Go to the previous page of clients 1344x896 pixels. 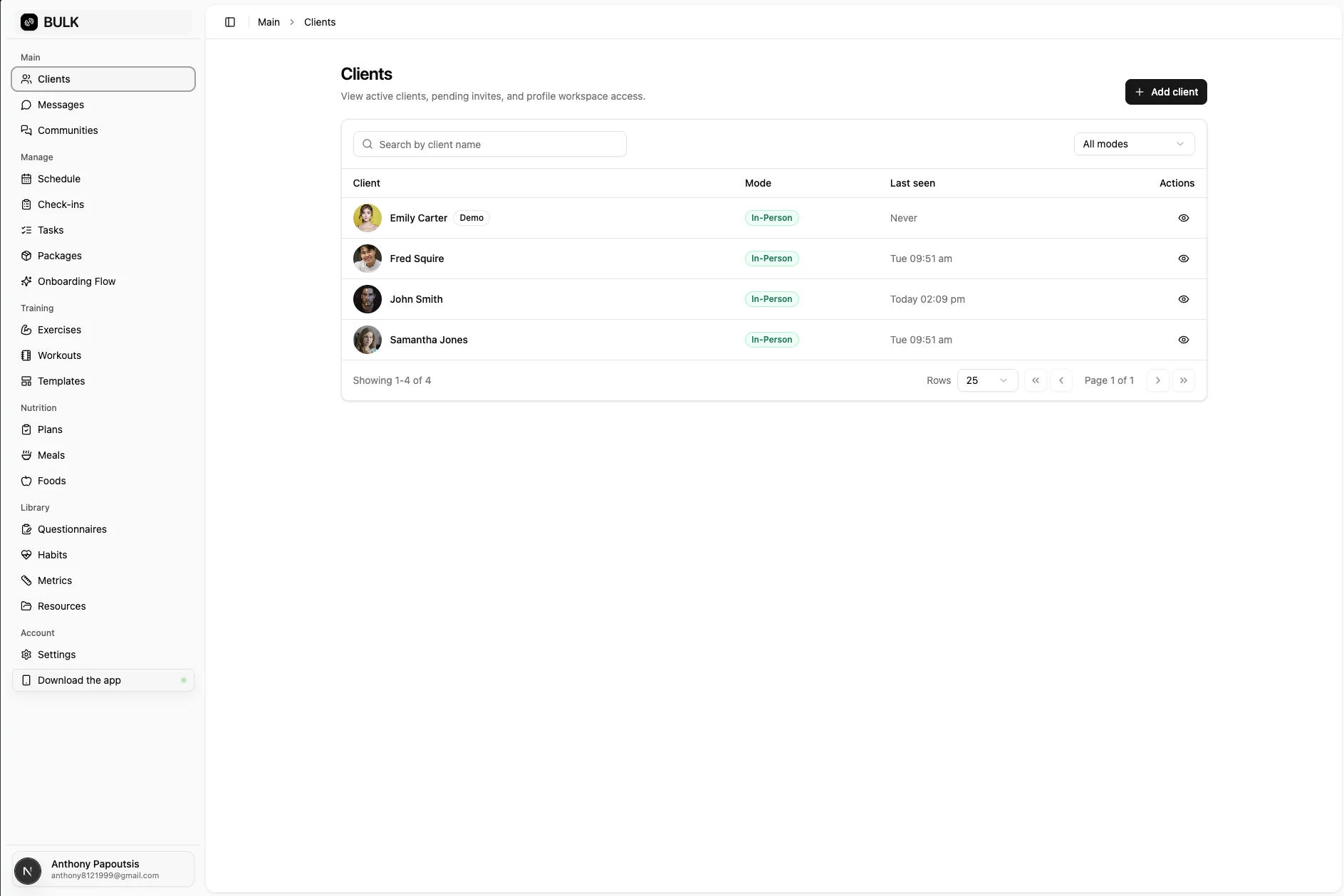[1061, 380]
